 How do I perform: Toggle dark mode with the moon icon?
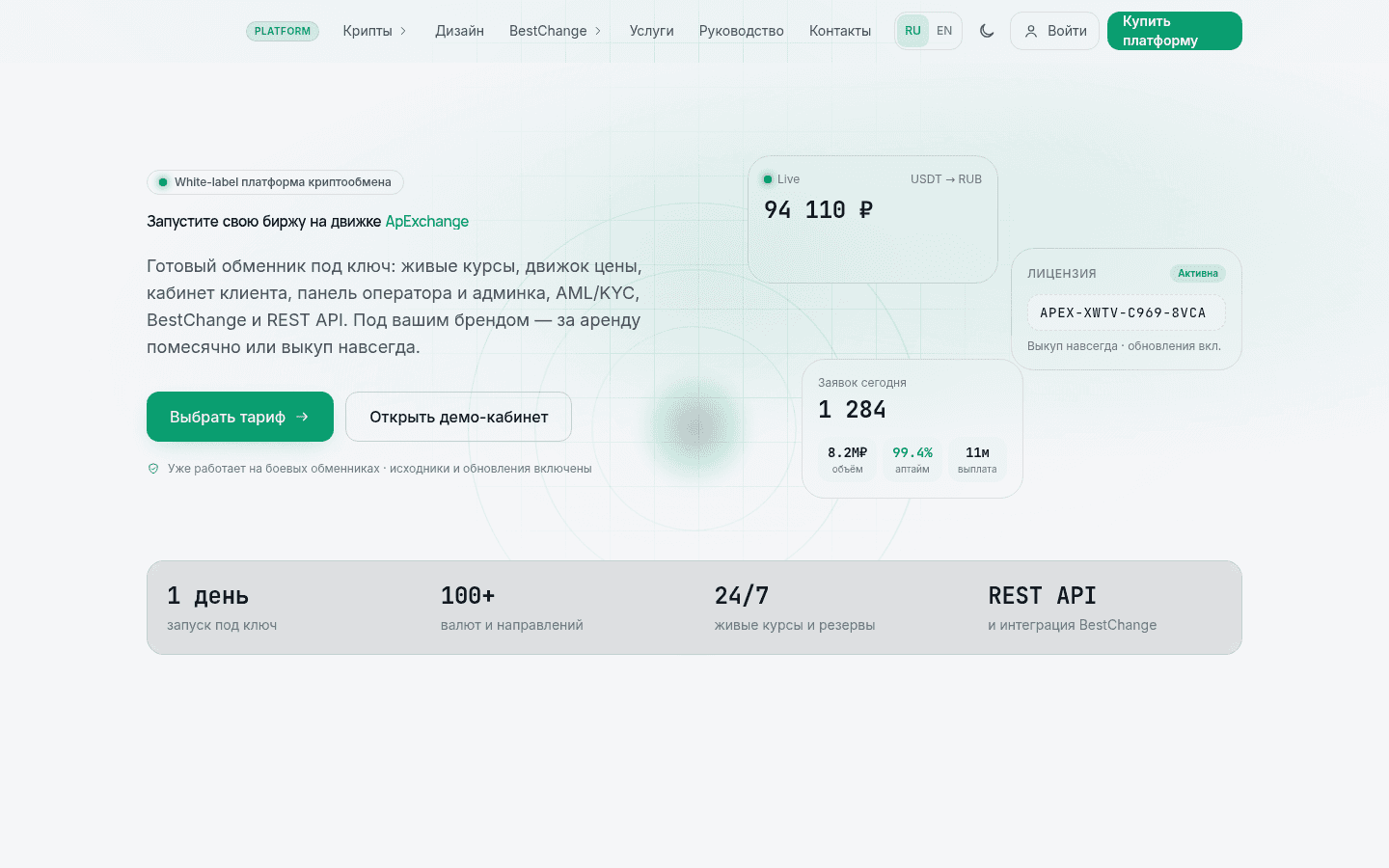[987, 31]
